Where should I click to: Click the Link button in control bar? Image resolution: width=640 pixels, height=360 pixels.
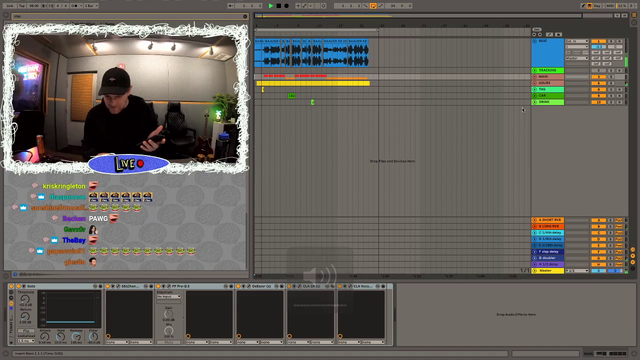10,6
